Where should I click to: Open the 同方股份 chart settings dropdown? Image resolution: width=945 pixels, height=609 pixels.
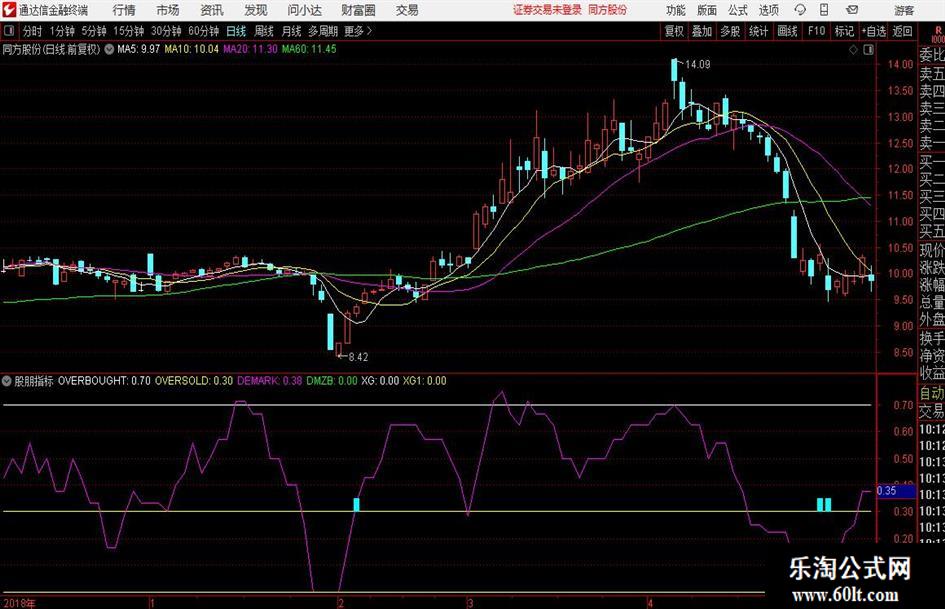tap(109, 49)
